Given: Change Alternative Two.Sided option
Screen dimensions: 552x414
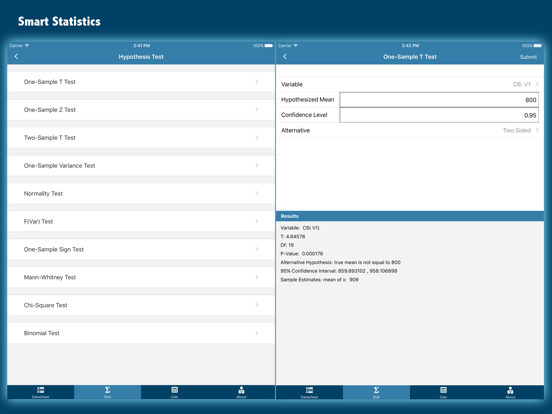Looking at the screenshot, I should click(410, 130).
